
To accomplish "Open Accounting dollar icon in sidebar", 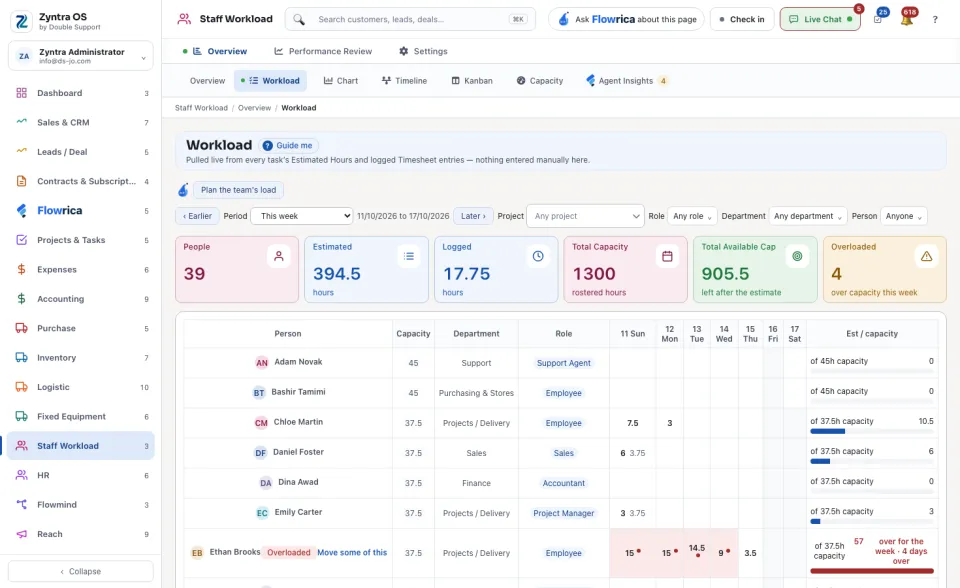I will pos(21,298).
